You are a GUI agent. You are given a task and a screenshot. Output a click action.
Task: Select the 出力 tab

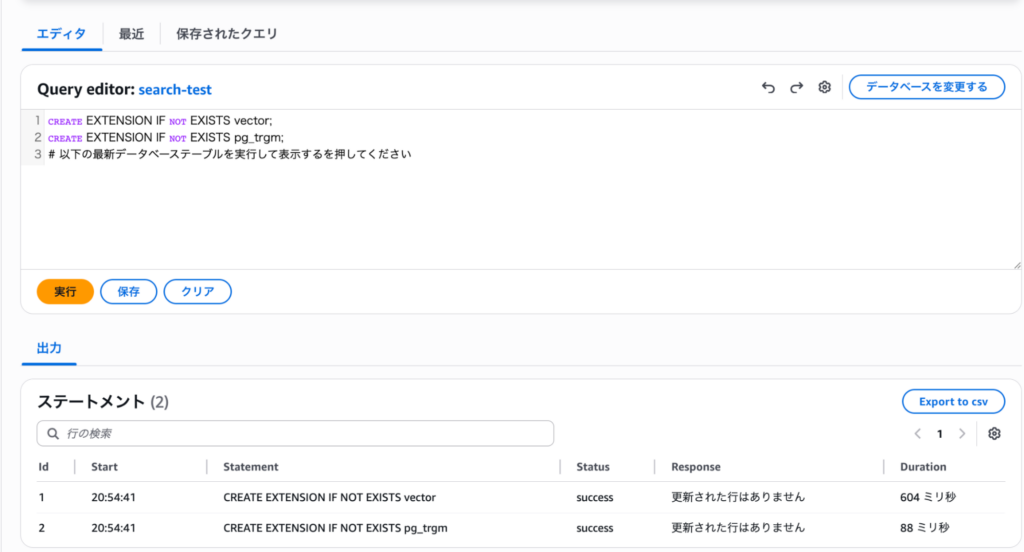coord(49,348)
